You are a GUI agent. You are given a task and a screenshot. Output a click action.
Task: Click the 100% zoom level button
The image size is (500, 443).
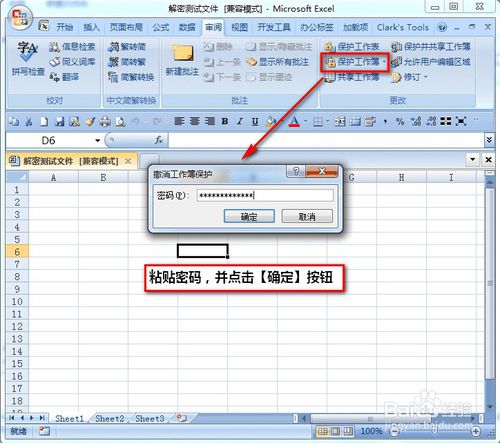click(371, 431)
